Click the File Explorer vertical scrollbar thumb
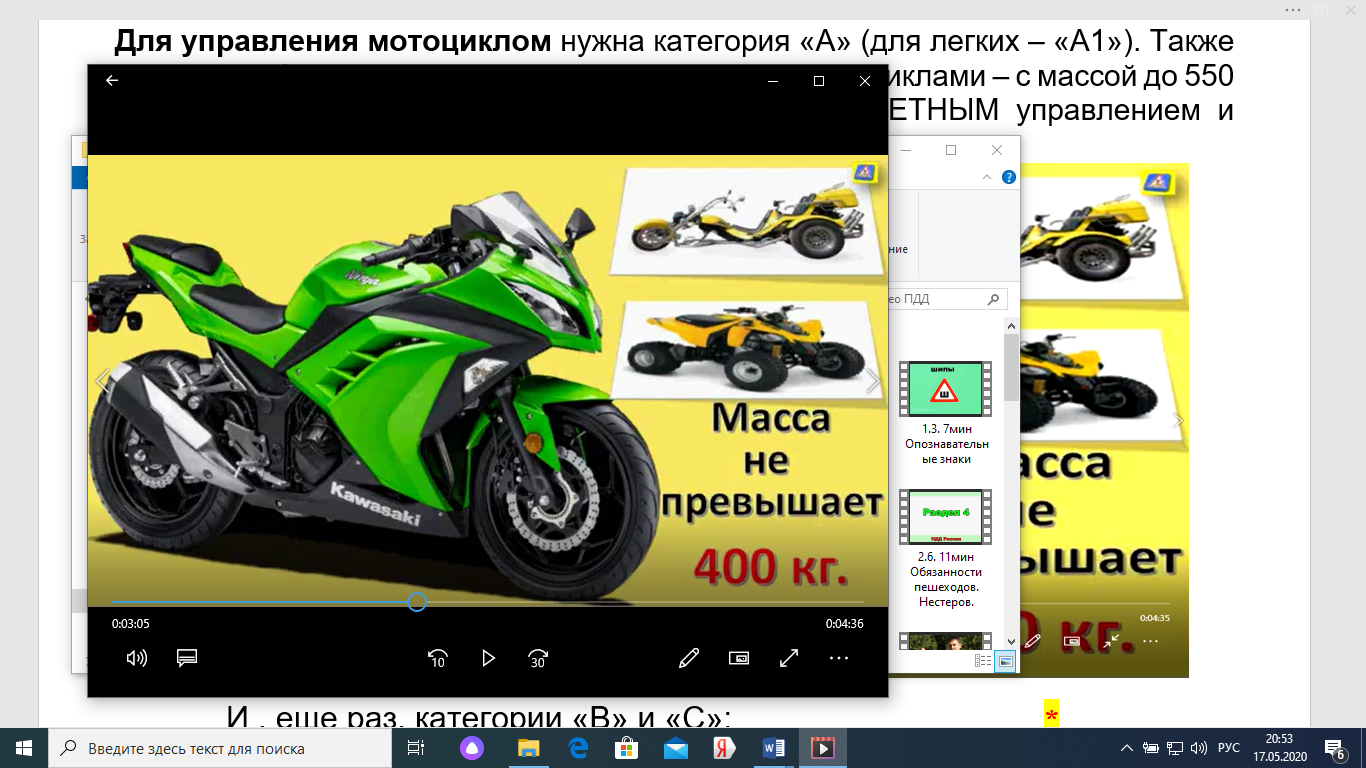Image resolution: width=1366 pixels, height=768 pixels. (1011, 366)
